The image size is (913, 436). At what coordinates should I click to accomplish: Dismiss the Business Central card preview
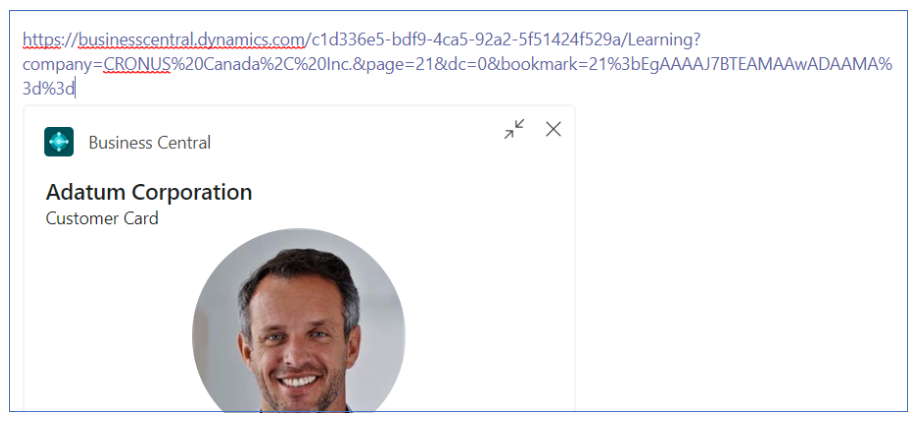pyautogui.click(x=553, y=129)
